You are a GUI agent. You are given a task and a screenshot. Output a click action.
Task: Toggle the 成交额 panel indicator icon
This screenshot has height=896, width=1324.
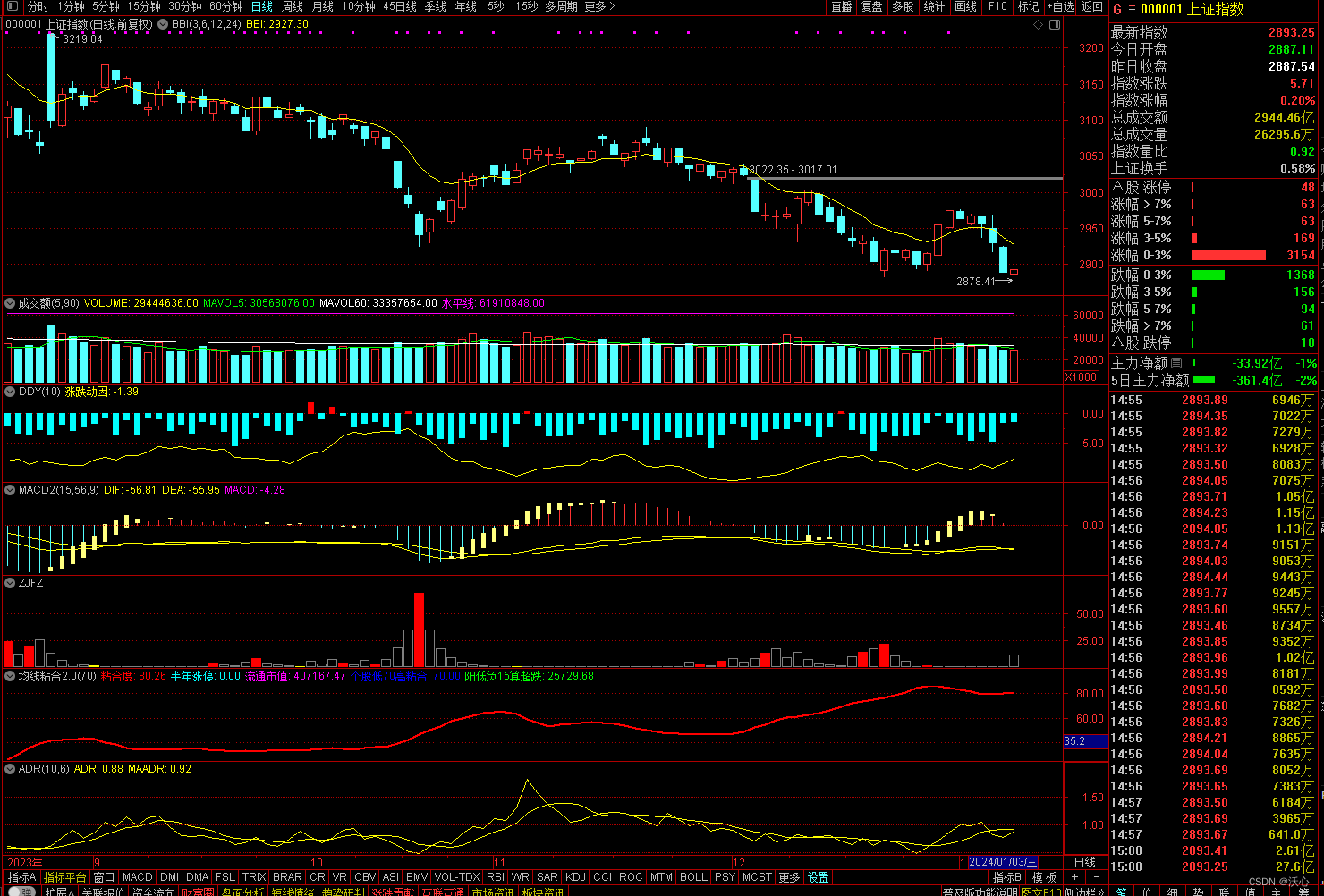tap(11, 303)
